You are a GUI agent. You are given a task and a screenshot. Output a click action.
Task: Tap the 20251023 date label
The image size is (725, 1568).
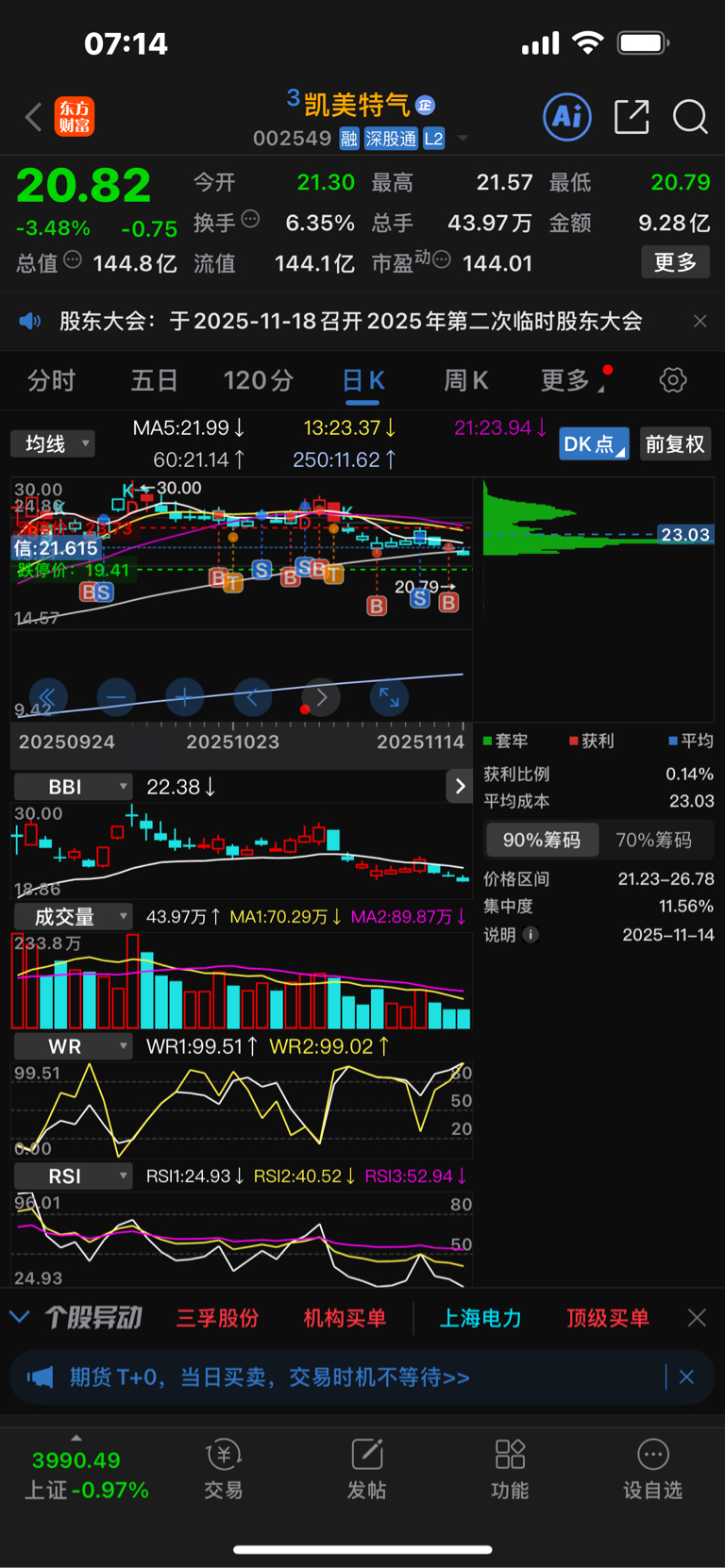coord(233,742)
